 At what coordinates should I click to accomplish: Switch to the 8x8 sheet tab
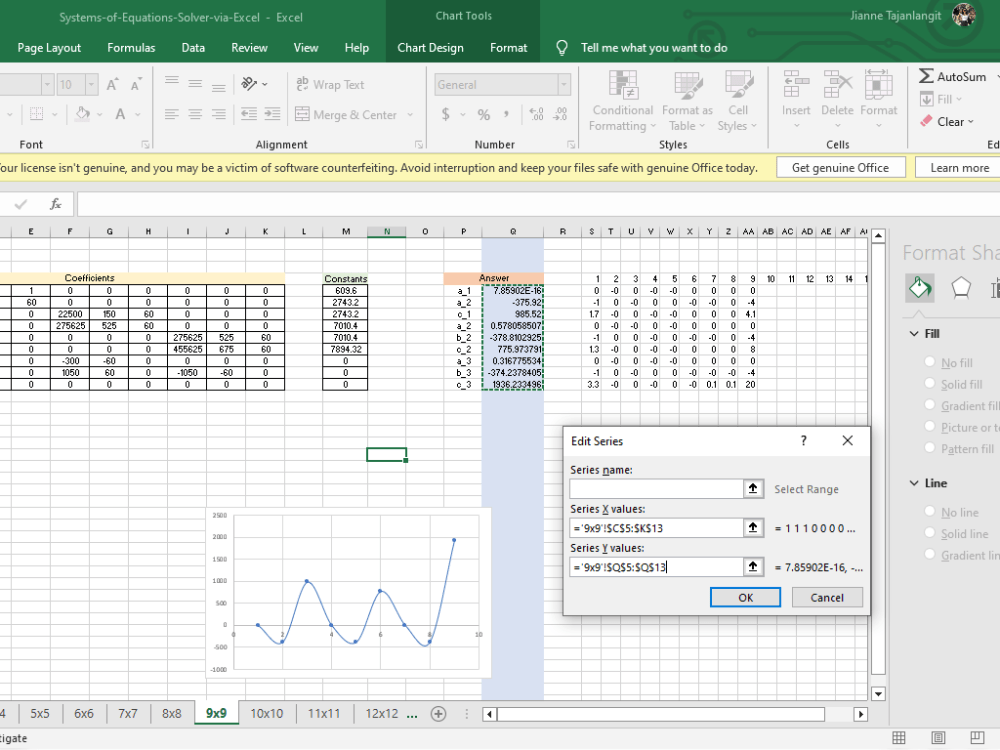click(x=172, y=714)
